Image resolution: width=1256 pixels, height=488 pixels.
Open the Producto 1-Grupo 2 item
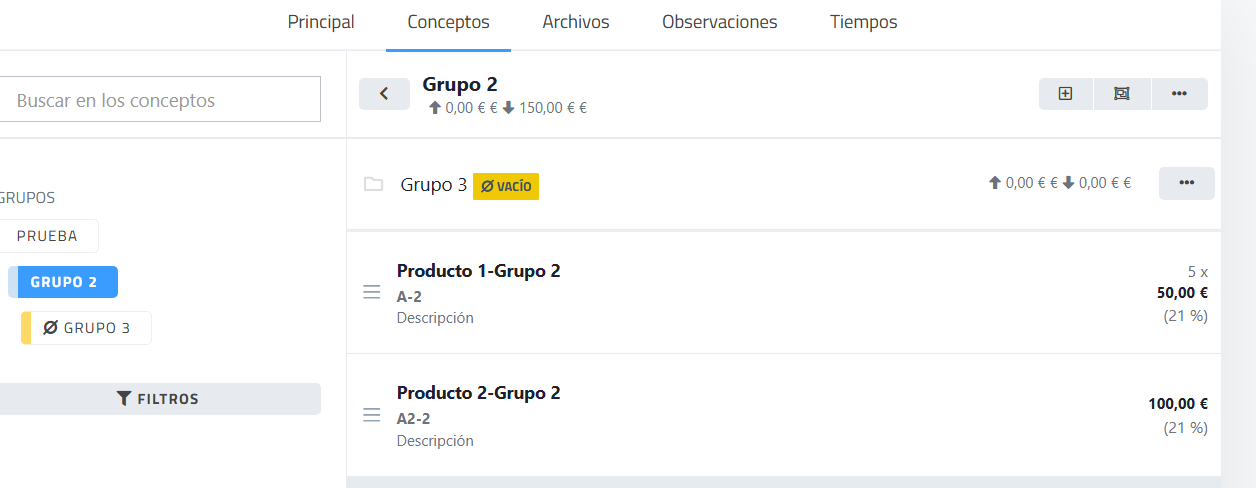(478, 271)
